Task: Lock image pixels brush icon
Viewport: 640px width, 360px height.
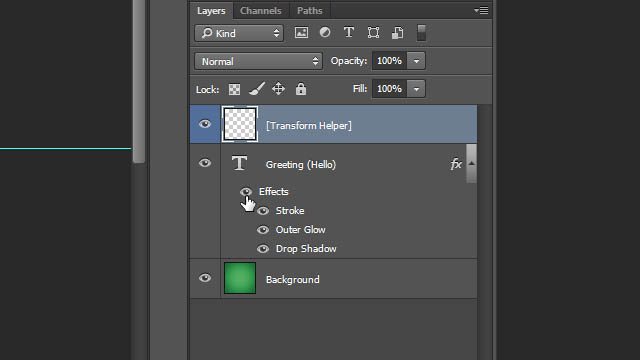Action: pyautogui.click(x=257, y=89)
